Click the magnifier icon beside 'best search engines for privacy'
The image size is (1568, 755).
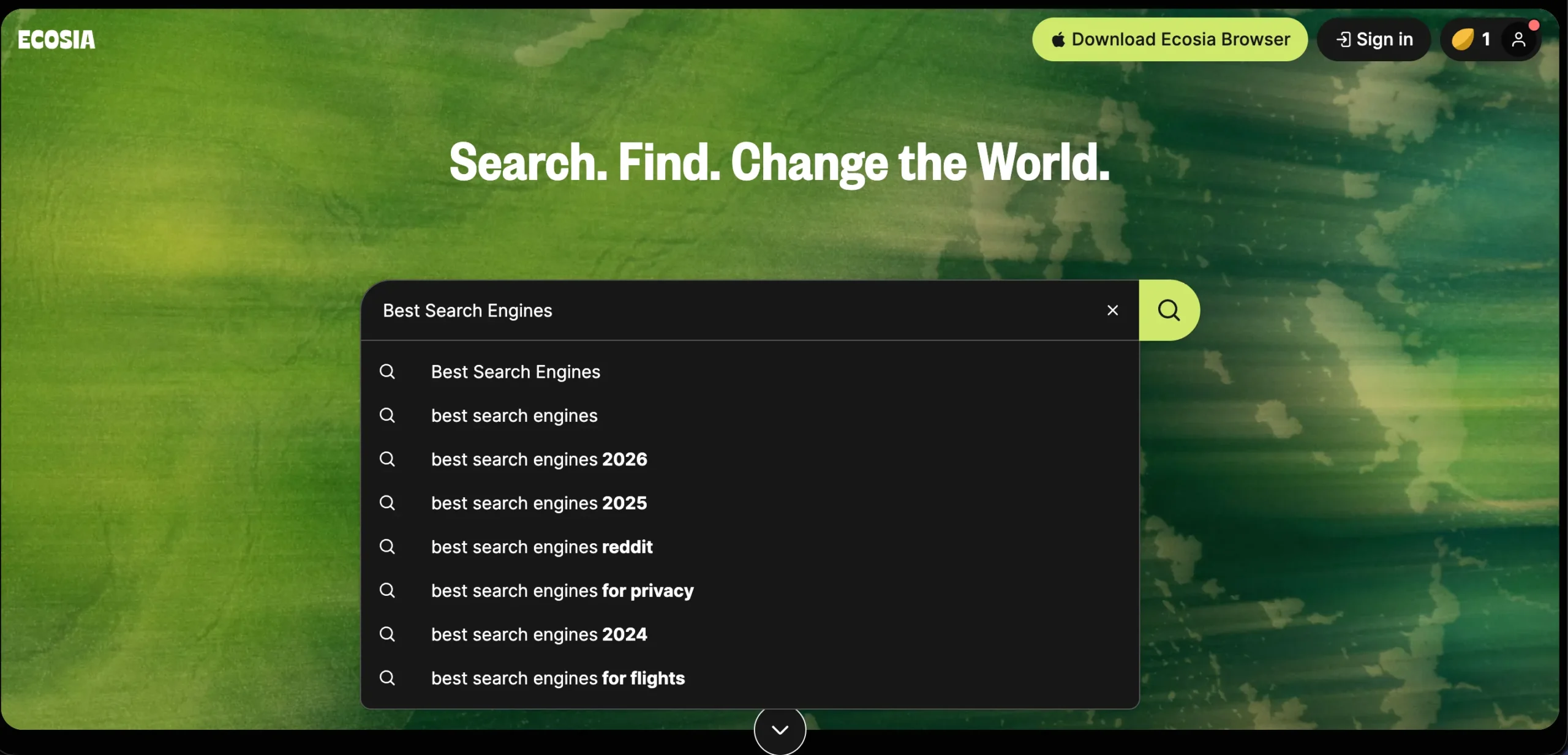[388, 590]
